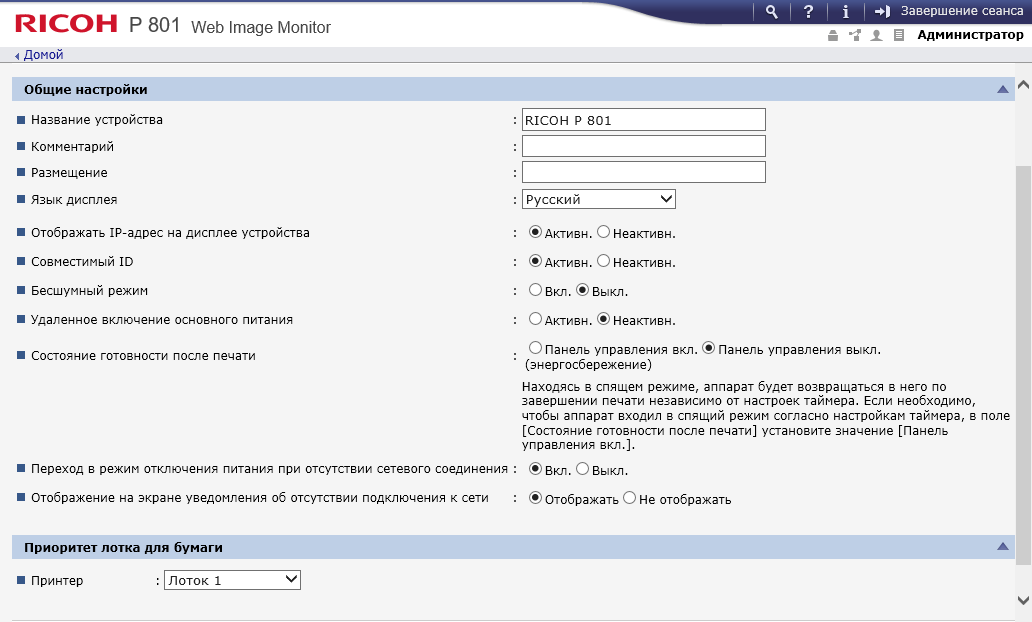Choose Панель управления вкл. radio

tap(535, 348)
